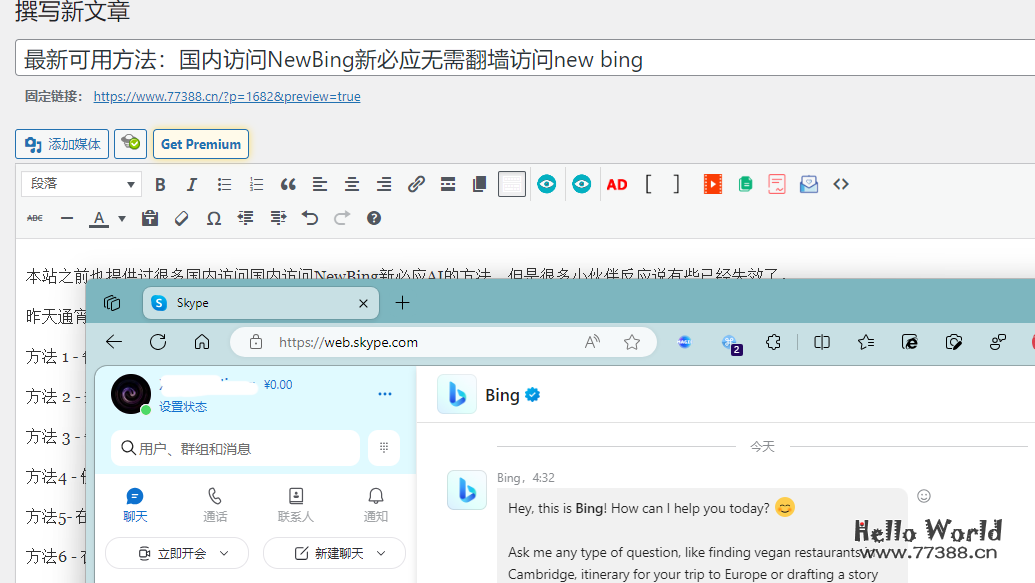1035x583 pixels.
Task: Undo the last edit
Action: click(310, 218)
